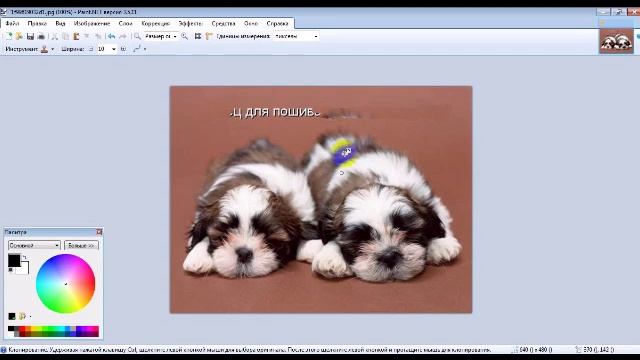The height and width of the screenshot is (360, 640).
Task: Click the Undo arrow icon
Action: 111,36
